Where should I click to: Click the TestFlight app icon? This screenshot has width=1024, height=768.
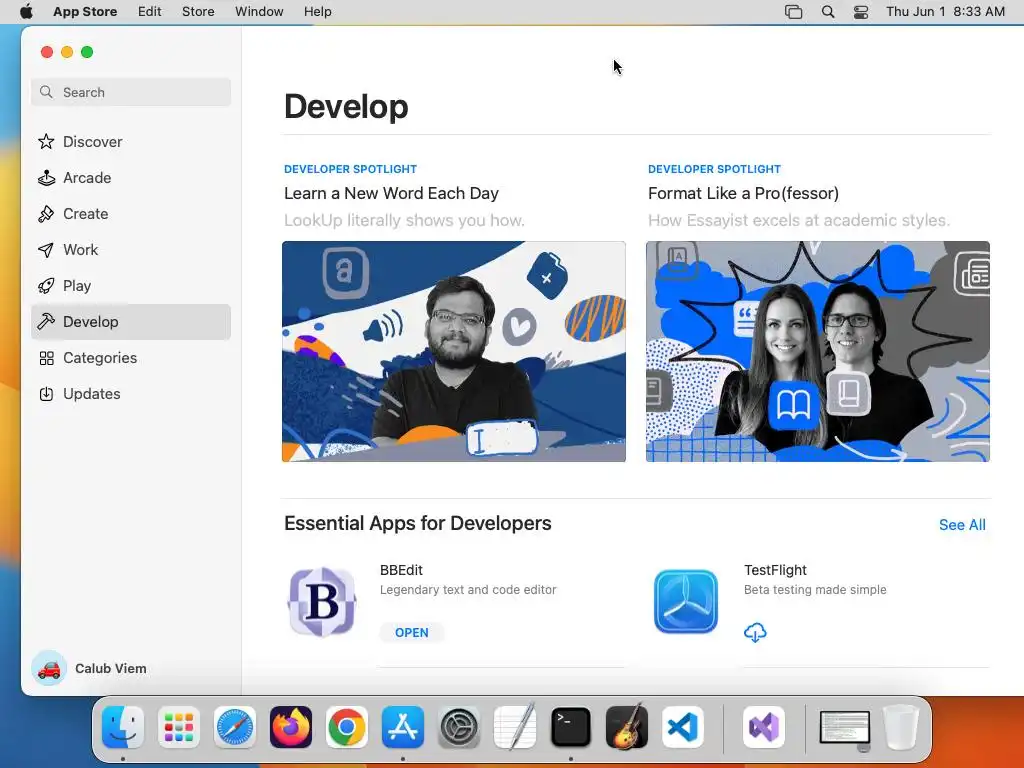(686, 601)
